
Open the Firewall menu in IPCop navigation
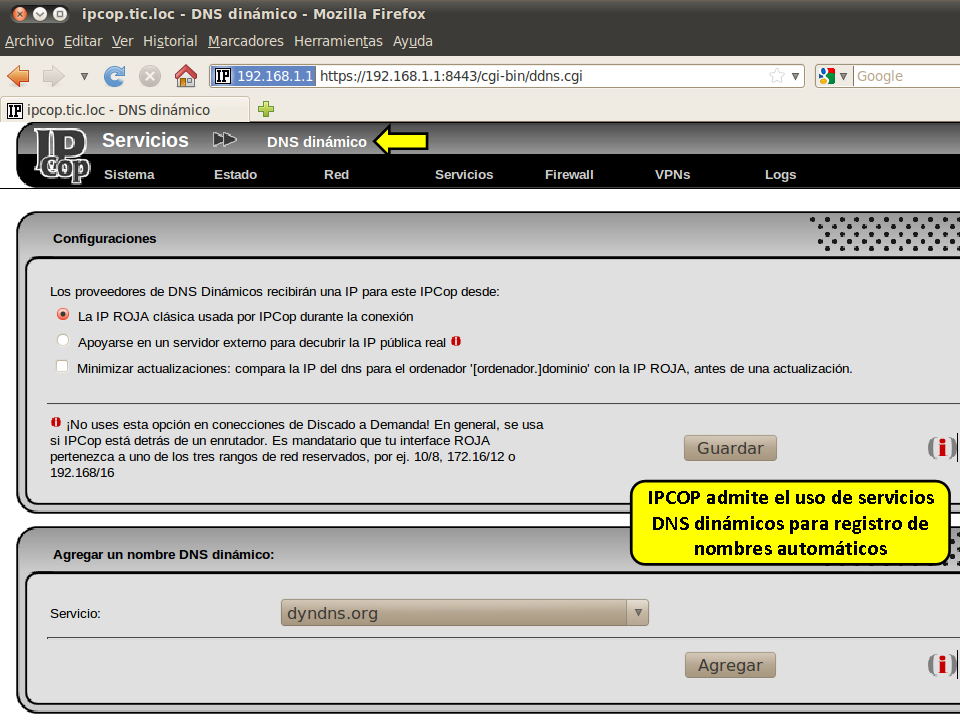569,174
